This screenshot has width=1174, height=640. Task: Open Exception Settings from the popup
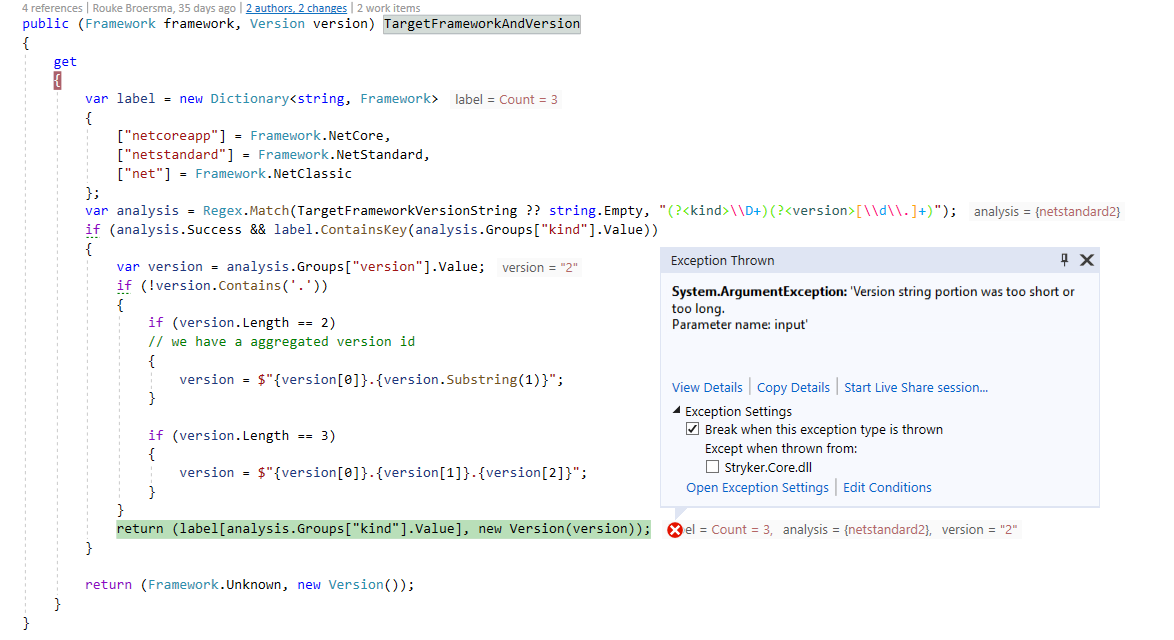(x=757, y=487)
